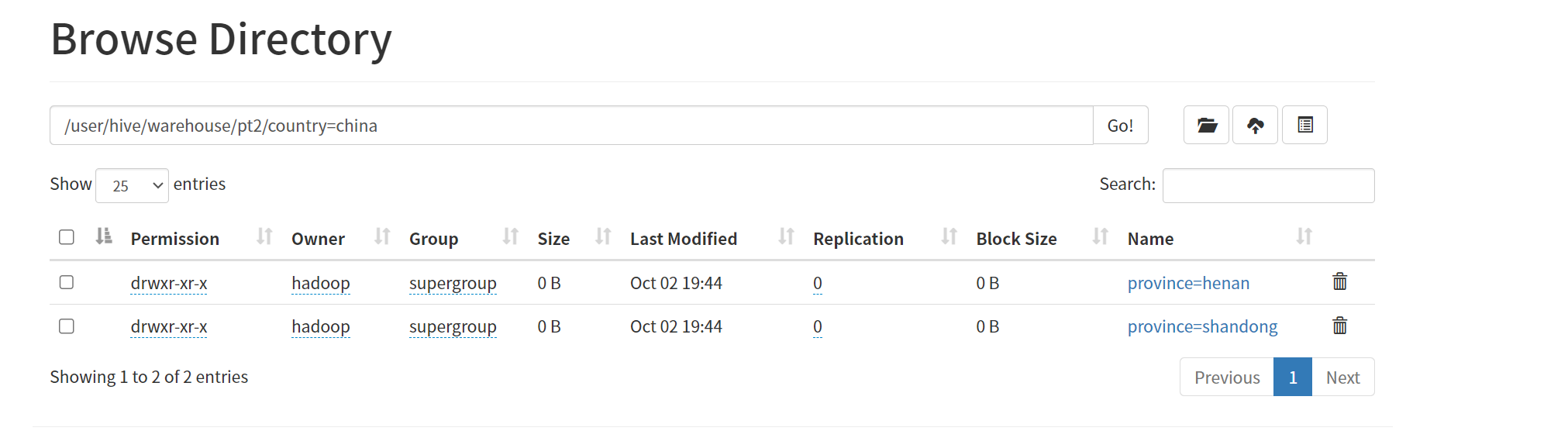This screenshot has width=1568, height=431.
Task: Check the box for the province=shandong row
Action: pyautogui.click(x=67, y=326)
